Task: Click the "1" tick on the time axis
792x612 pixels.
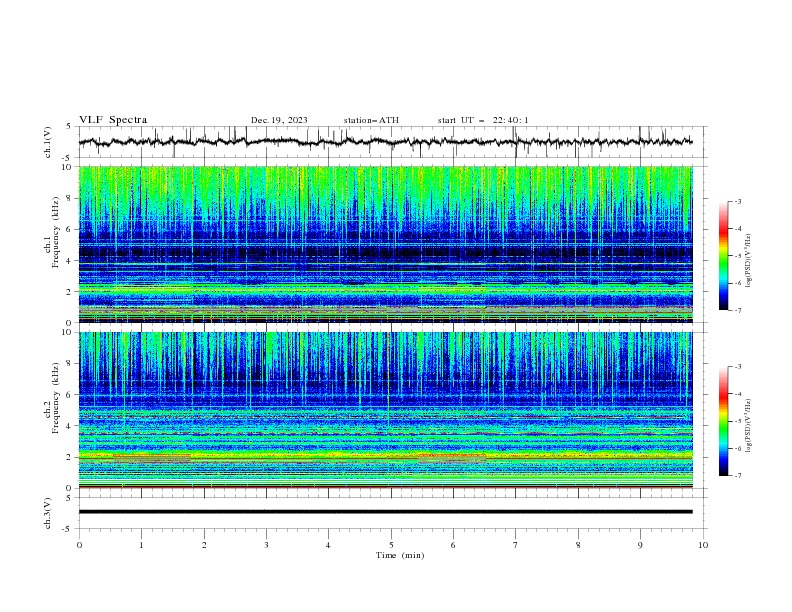Action: (x=141, y=545)
